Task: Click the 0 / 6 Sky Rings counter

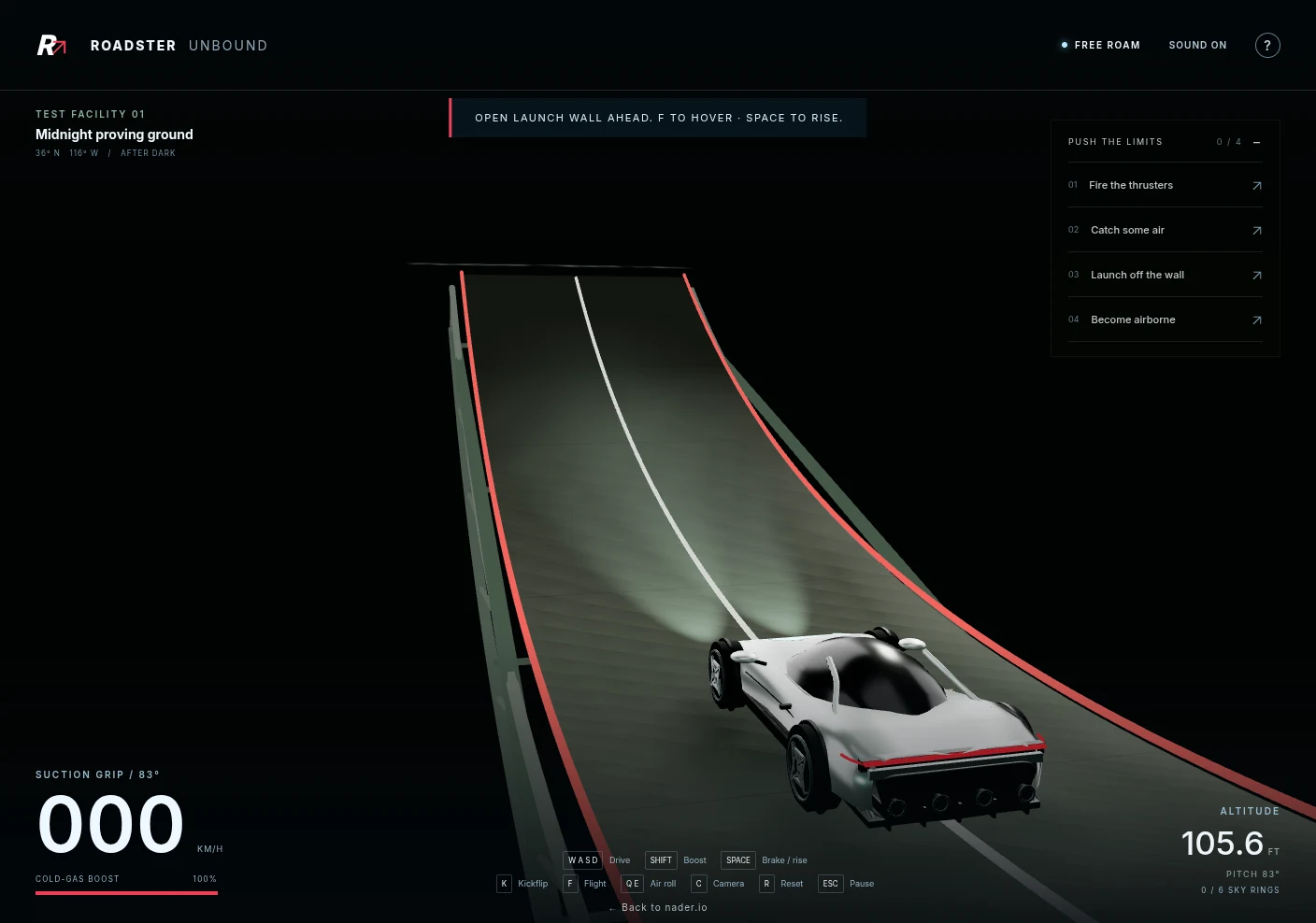Action: 1240,890
